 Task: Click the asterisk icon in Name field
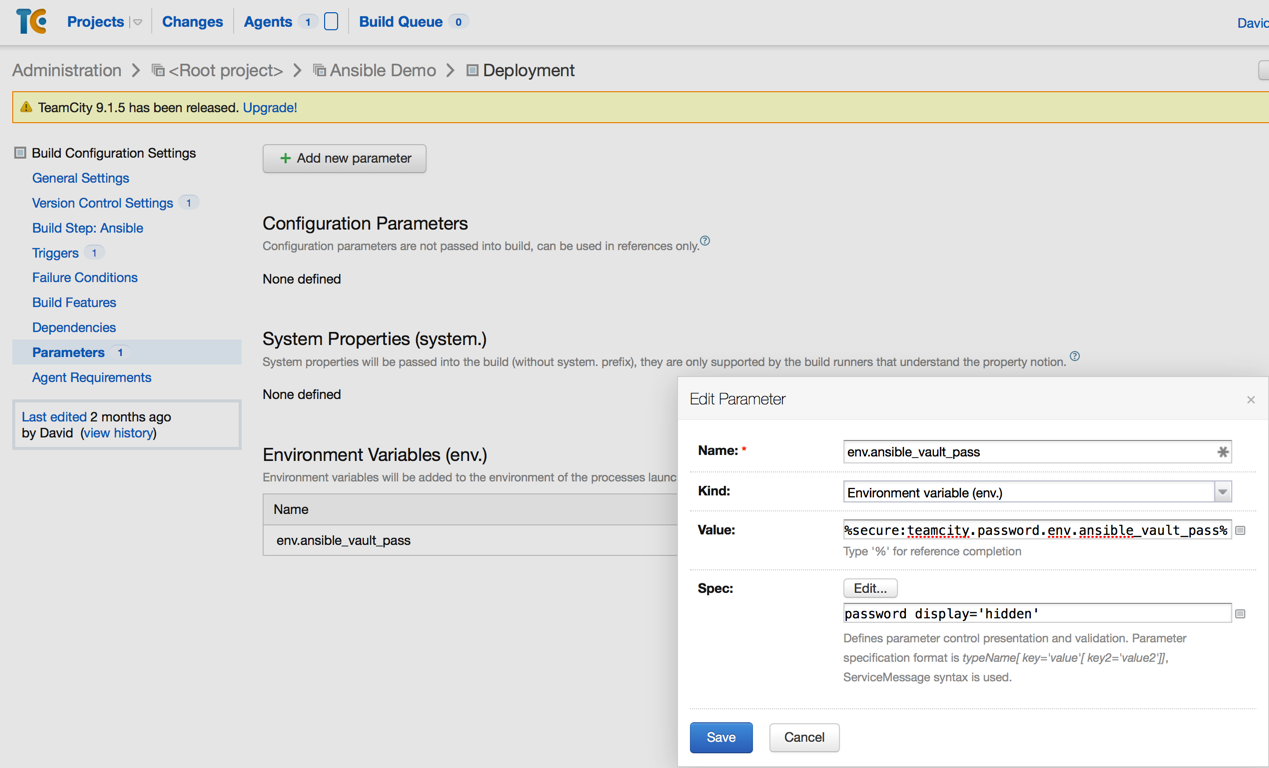click(x=1222, y=452)
